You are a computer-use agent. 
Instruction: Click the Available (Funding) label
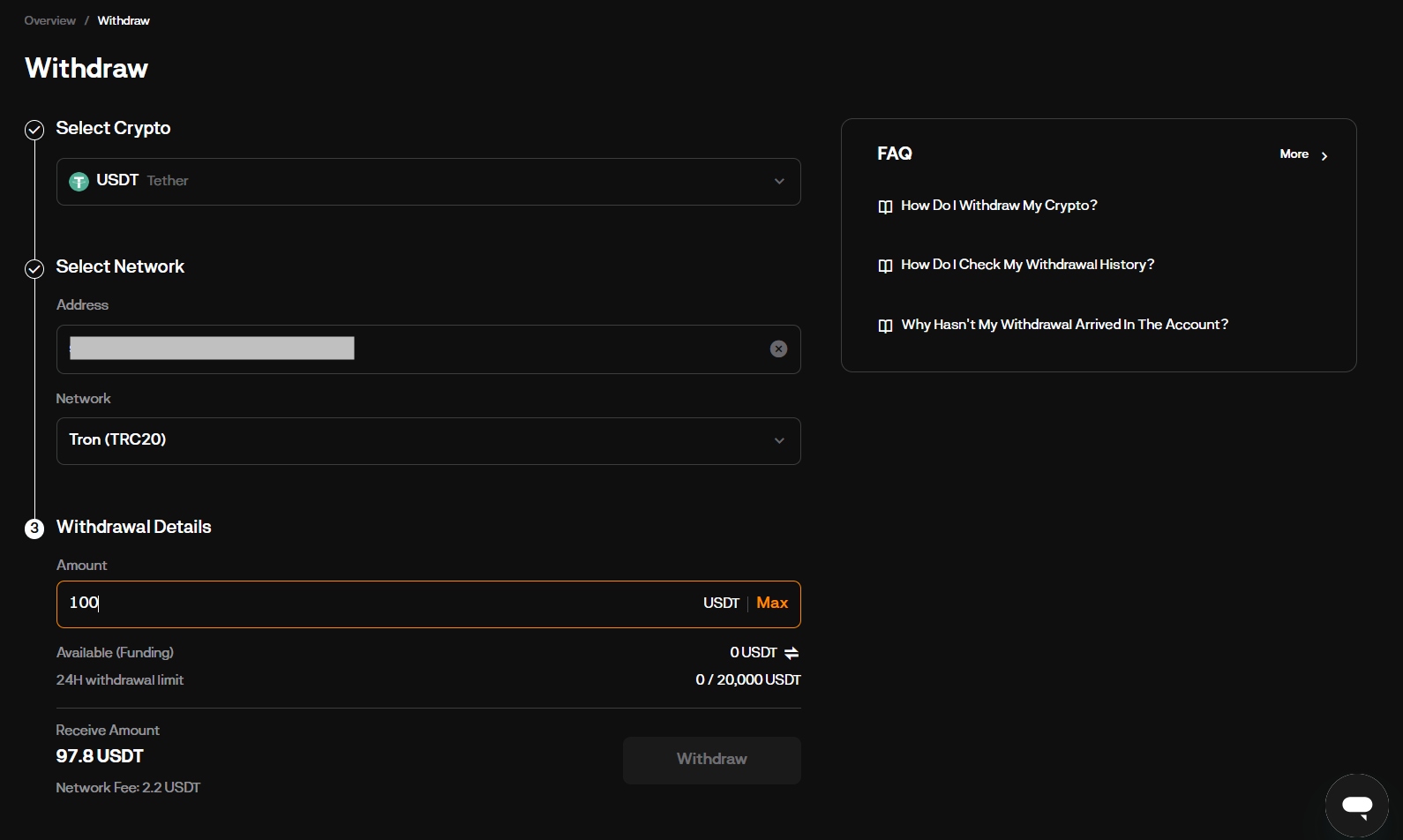[x=115, y=653]
